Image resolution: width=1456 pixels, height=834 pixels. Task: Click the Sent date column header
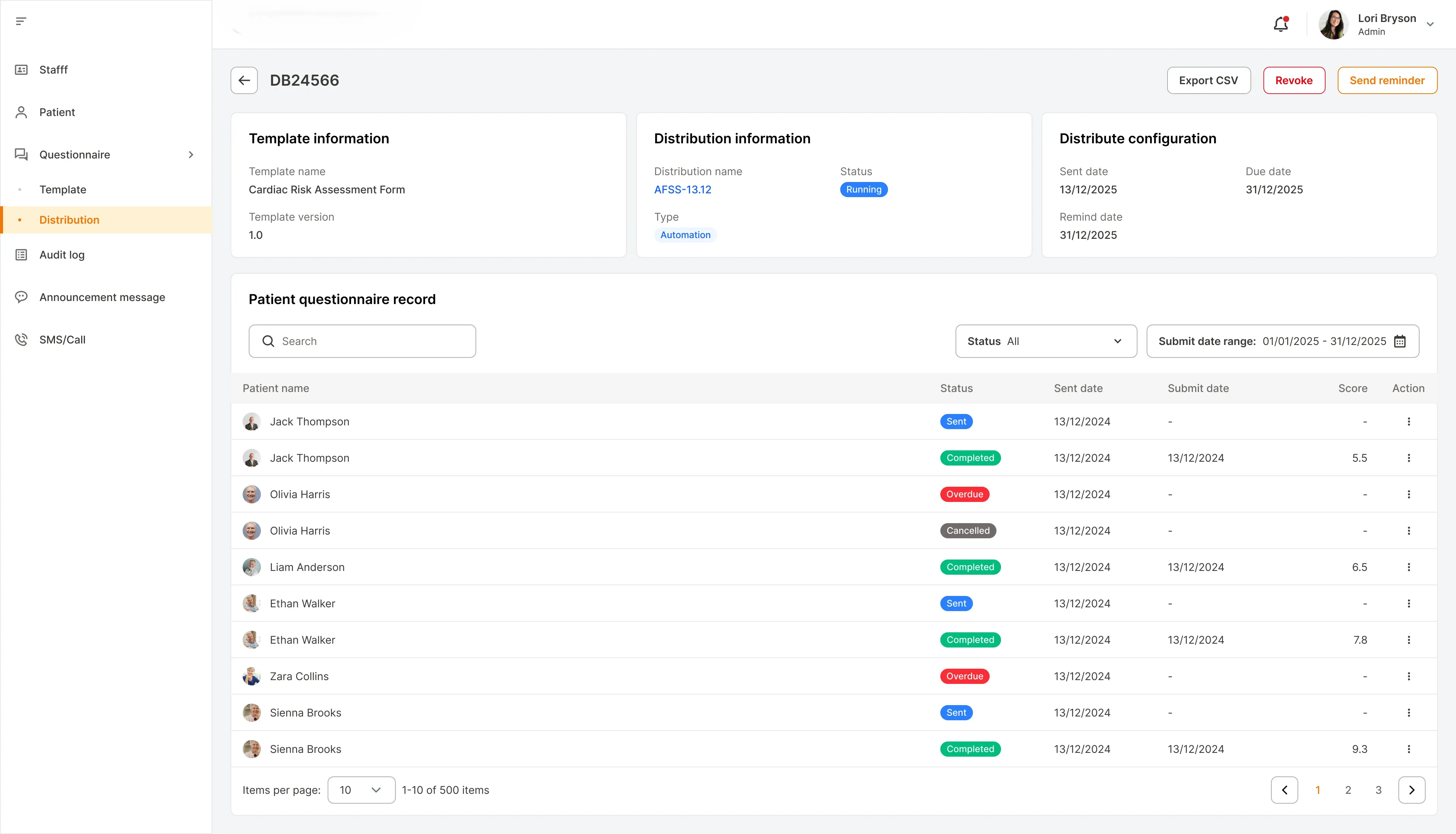click(x=1078, y=388)
